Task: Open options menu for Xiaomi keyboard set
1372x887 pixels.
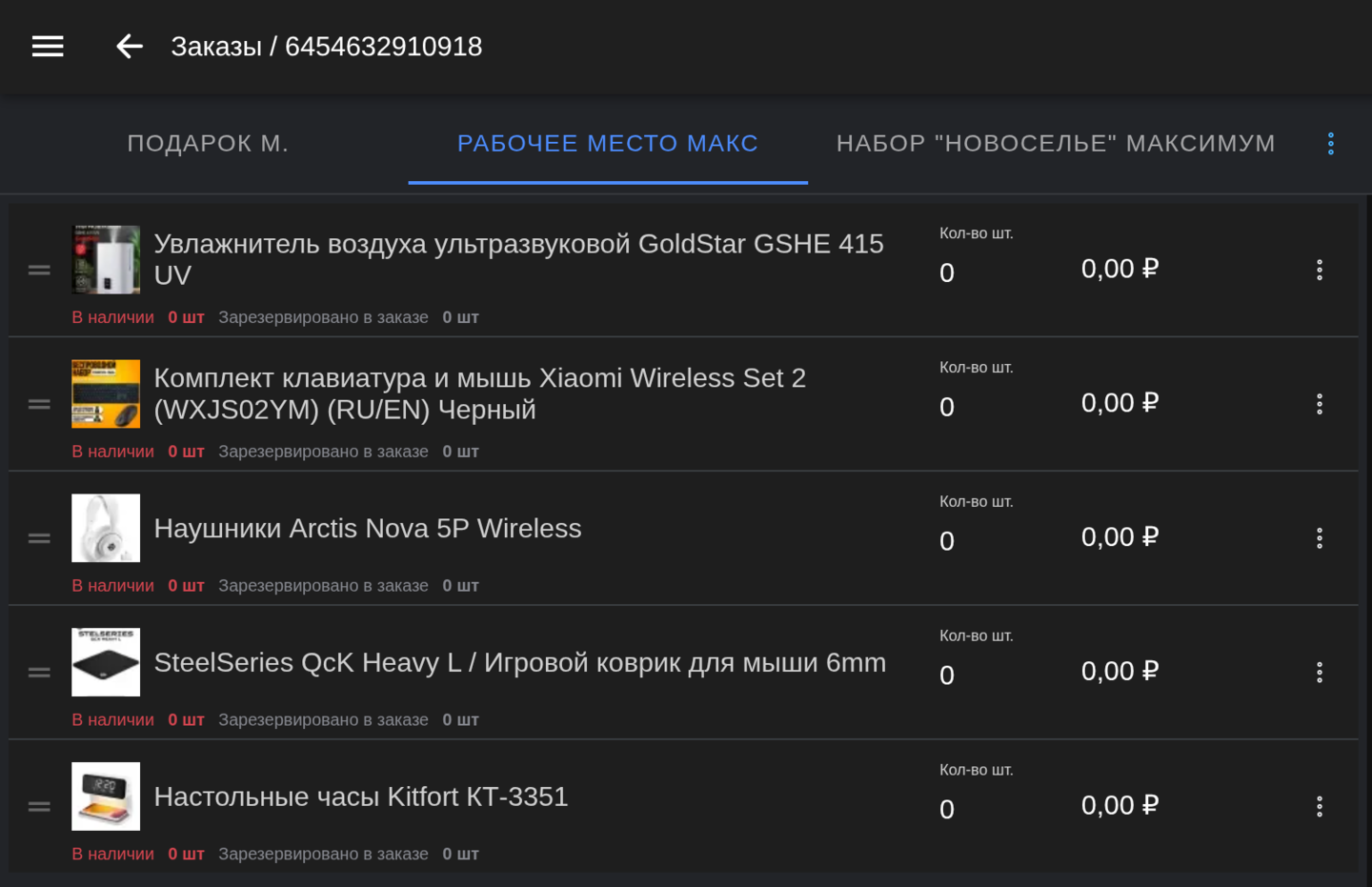Action: (x=1319, y=404)
